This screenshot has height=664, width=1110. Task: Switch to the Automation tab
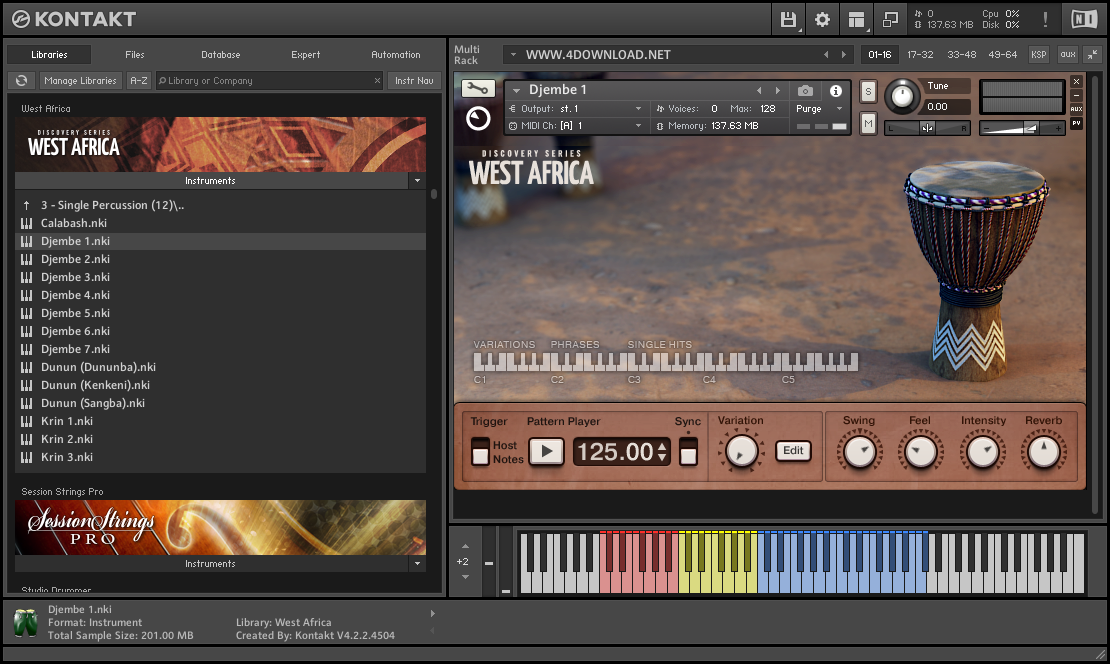(x=395, y=55)
